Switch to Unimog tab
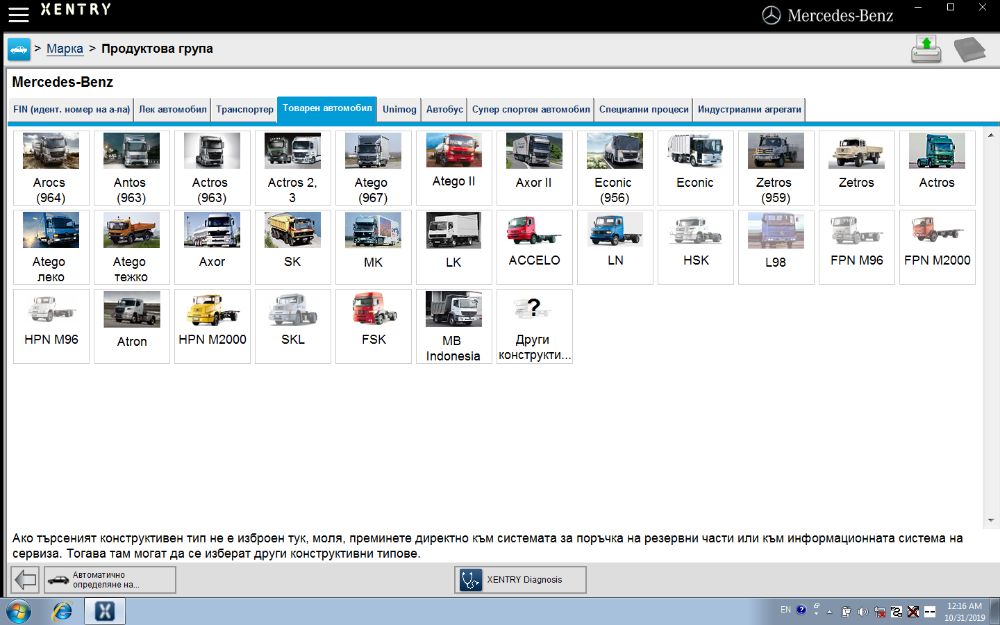 pyautogui.click(x=399, y=109)
